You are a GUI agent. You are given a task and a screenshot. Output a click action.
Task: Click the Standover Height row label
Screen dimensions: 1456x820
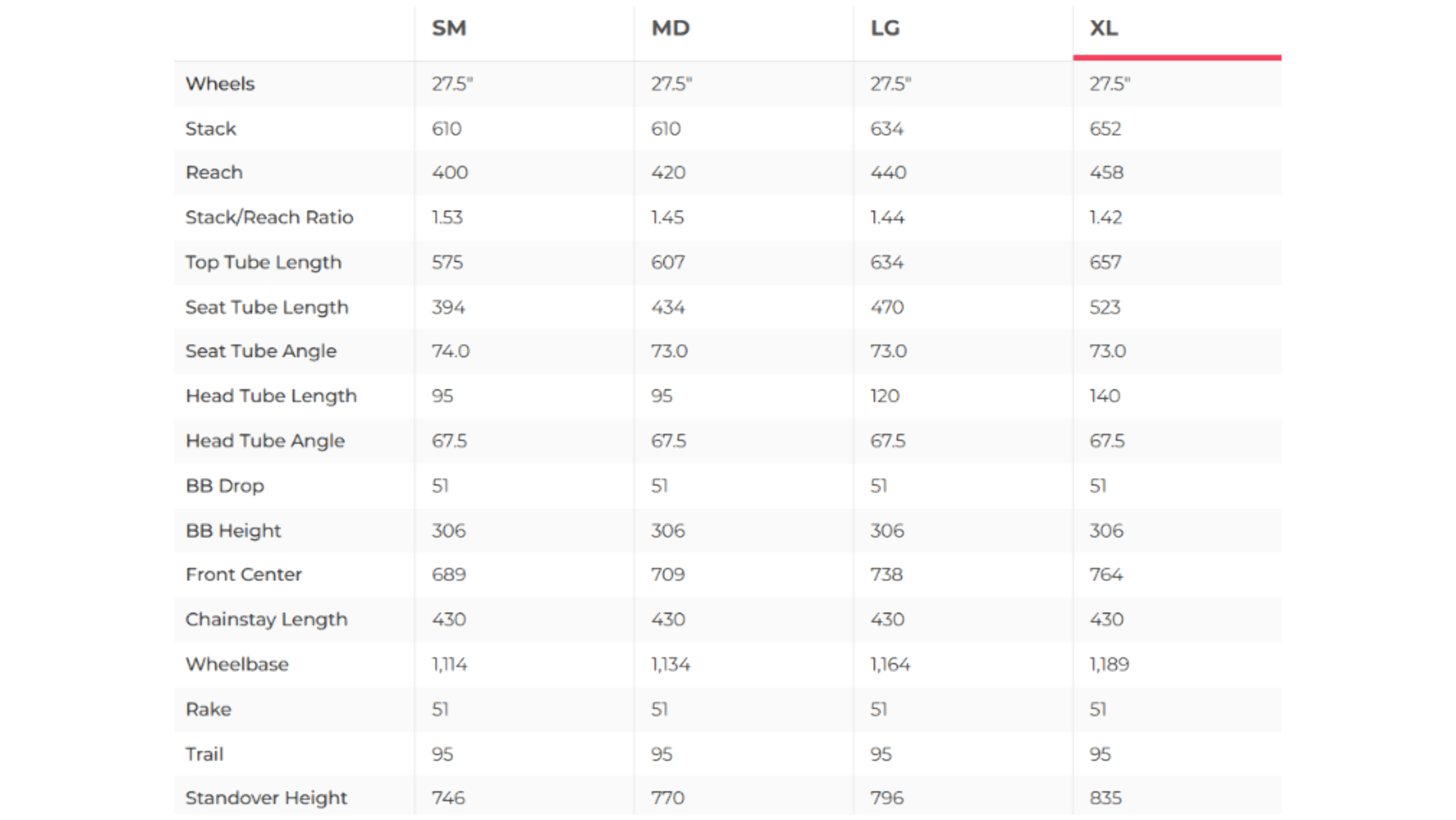tap(266, 798)
